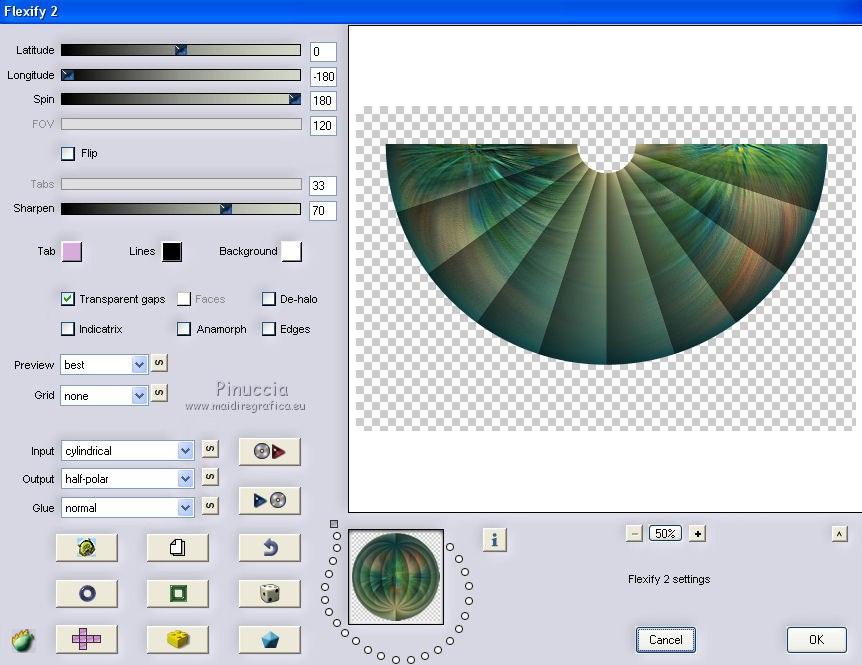Click the S button beside Input

pyautogui.click(x=209, y=448)
